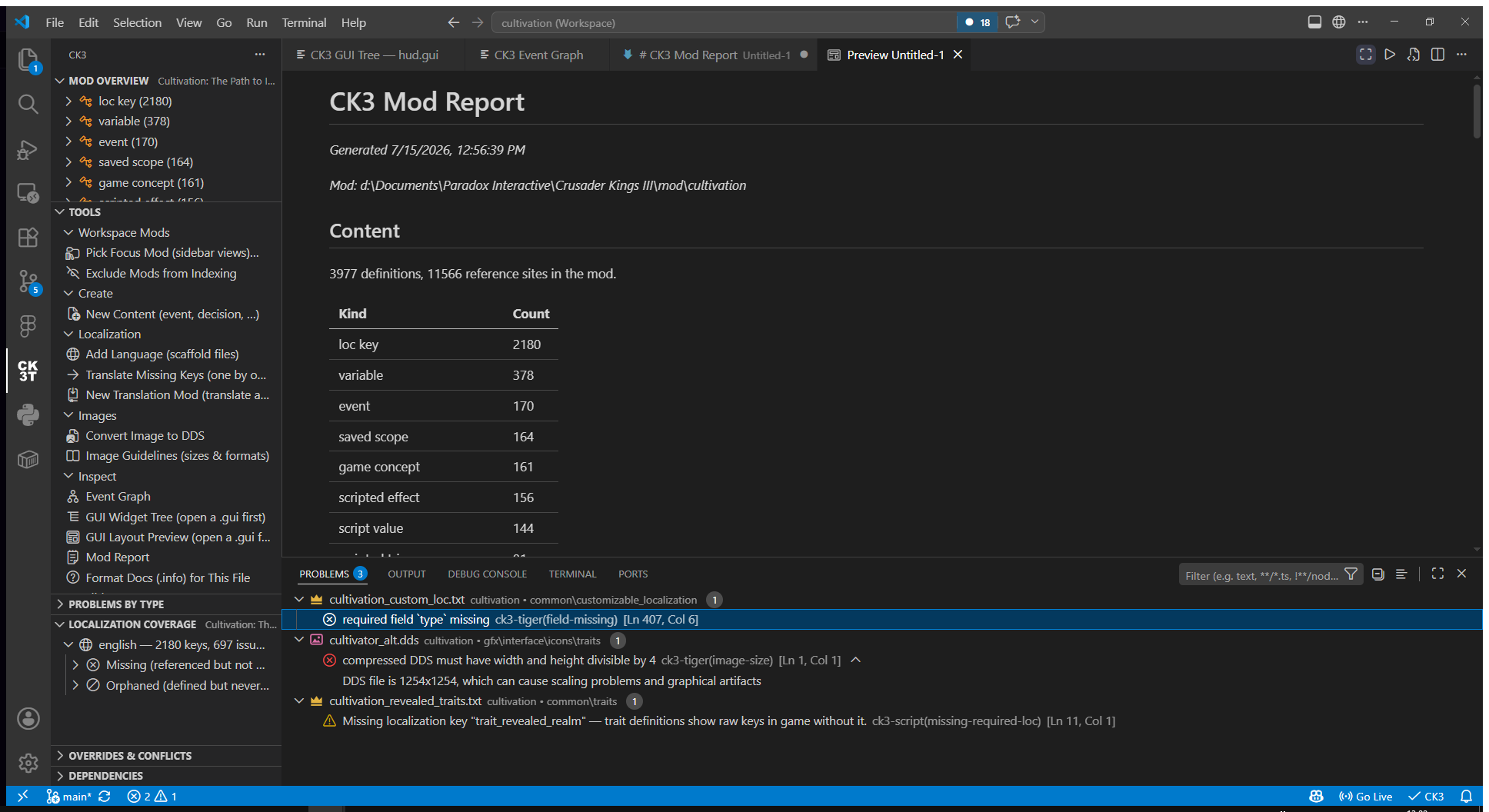Click the editor vertical scrollbar thumb
Screen dimensions: 1489x812
1477,111
